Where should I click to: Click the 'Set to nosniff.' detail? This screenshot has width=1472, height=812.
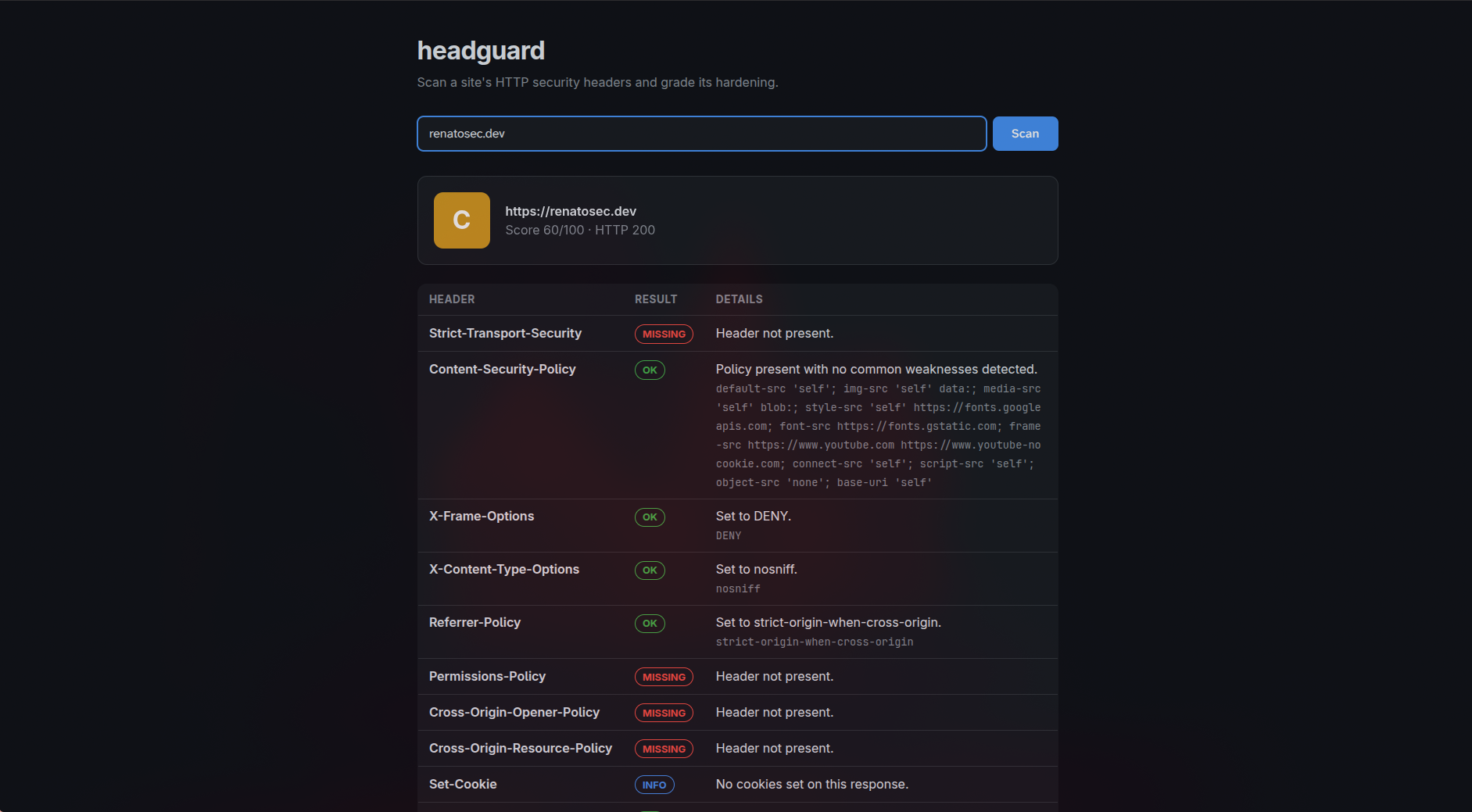coord(757,569)
